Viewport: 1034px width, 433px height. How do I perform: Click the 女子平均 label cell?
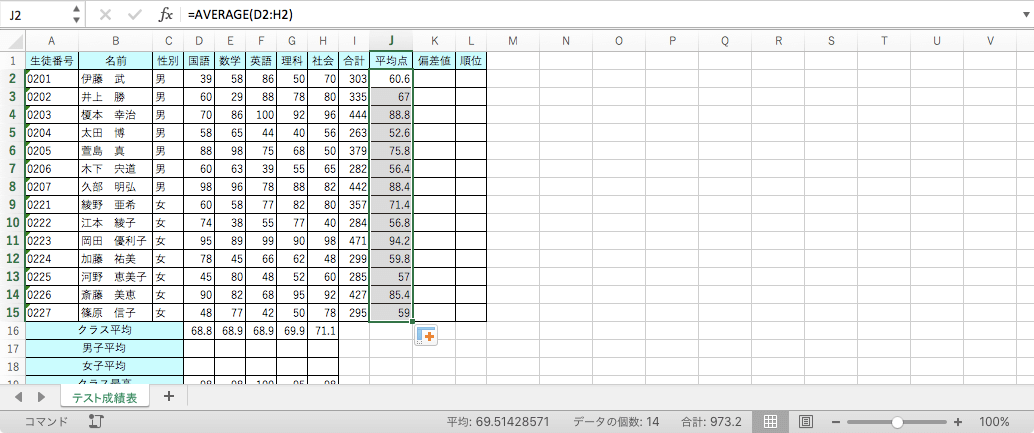[104, 366]
